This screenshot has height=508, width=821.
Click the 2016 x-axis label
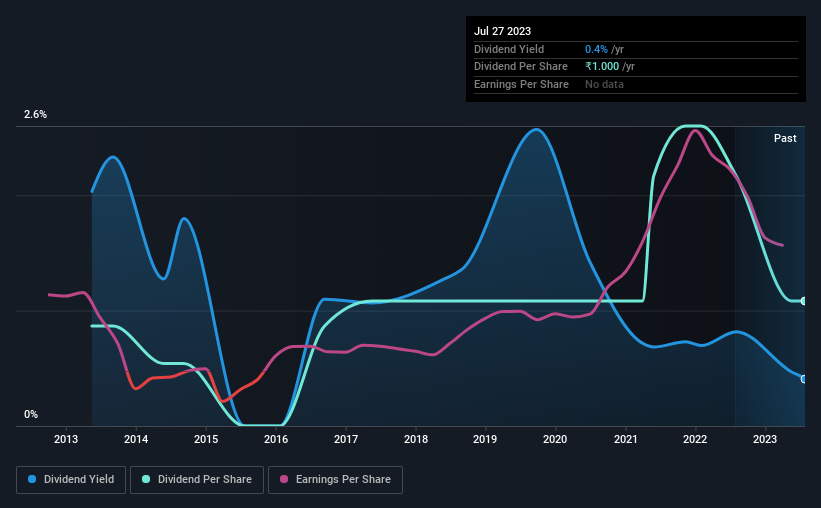tap(276, 439)
